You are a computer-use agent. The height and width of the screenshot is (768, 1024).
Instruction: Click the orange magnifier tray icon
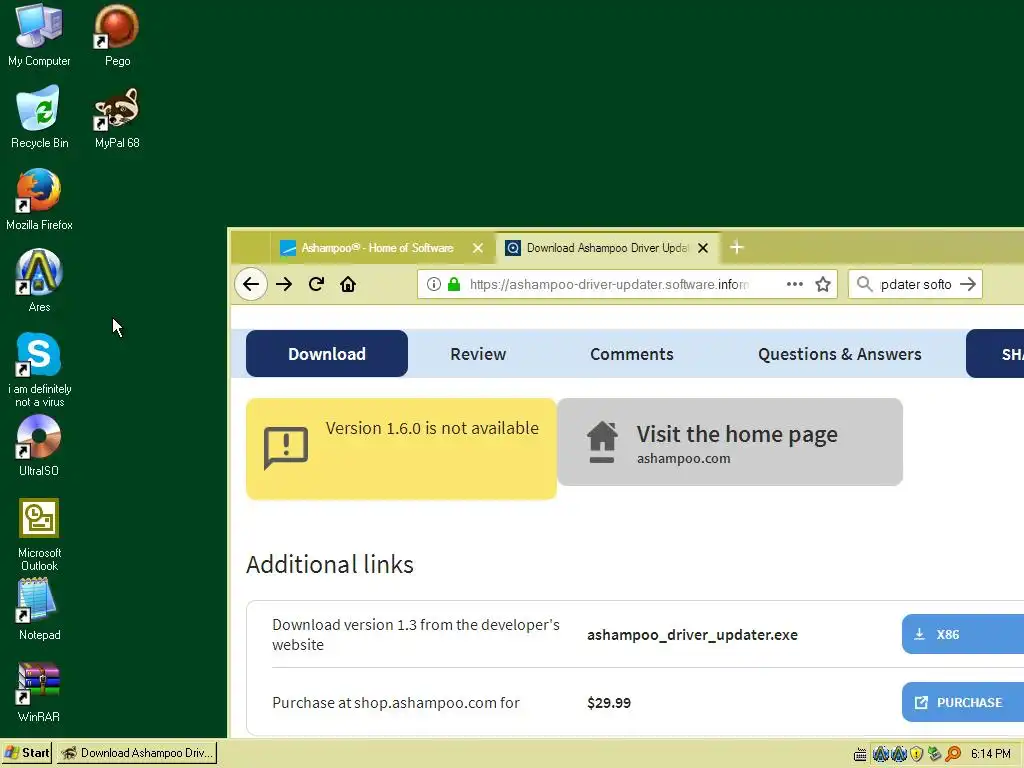953,754
